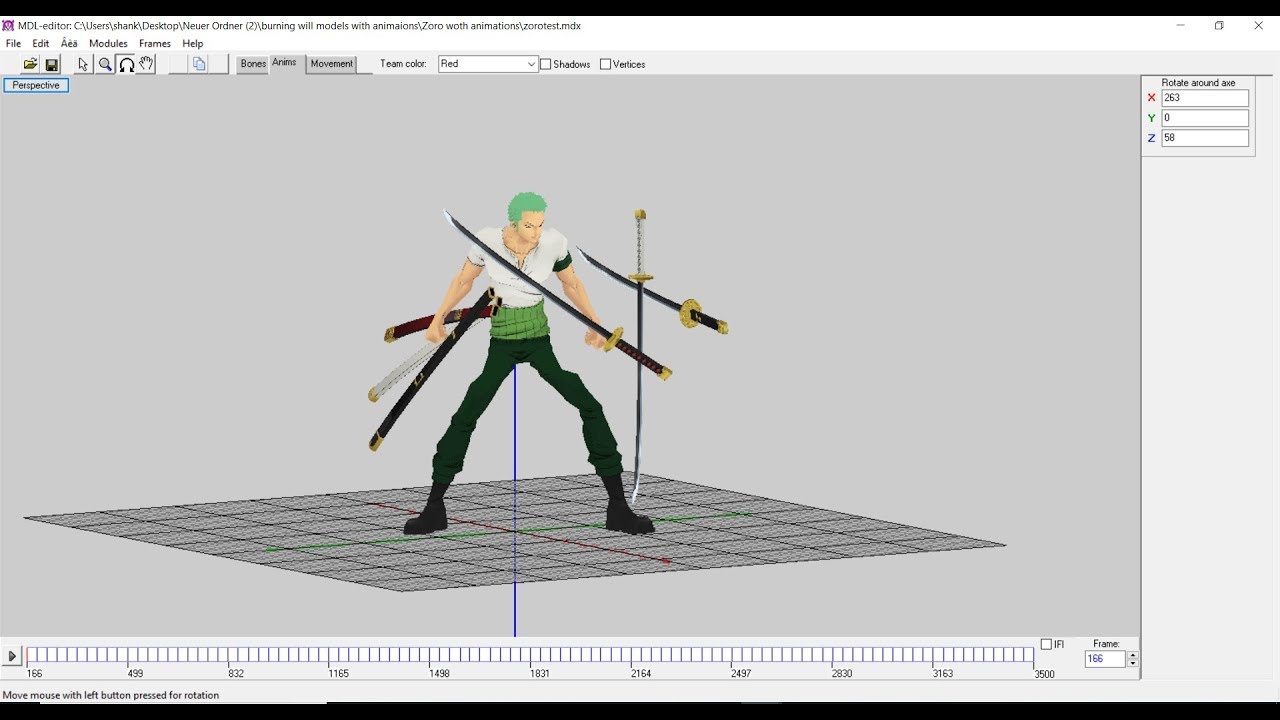Maximize the MDL-editor window
1280x720 pixels.
tap(1219, 25)
